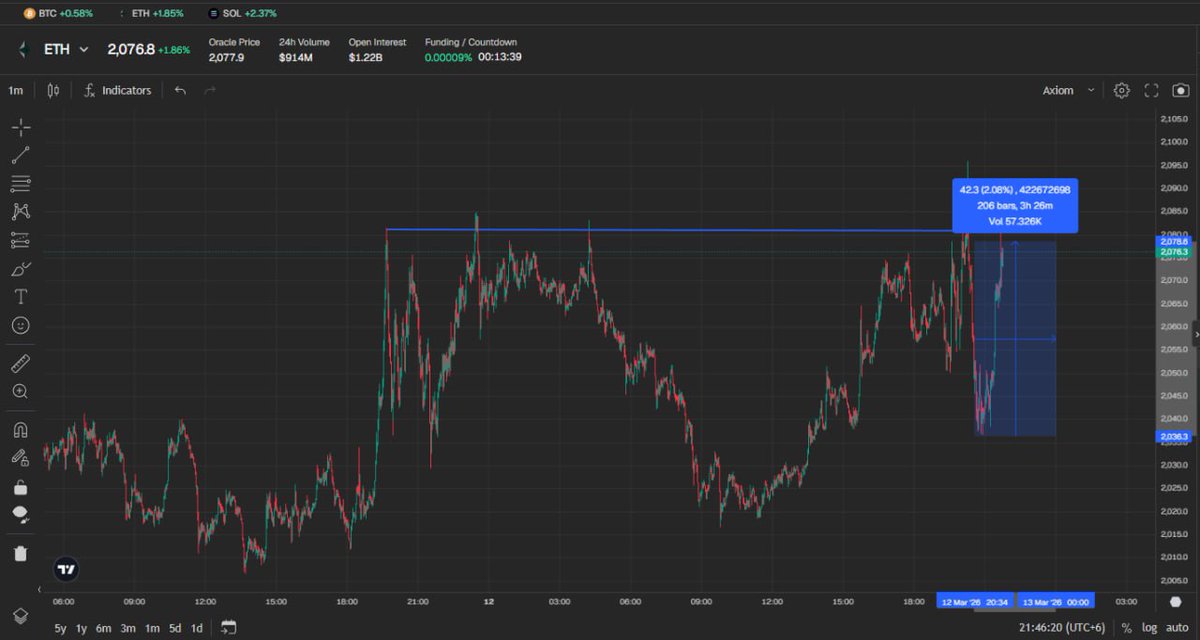This screenshot has width=1200, height=640.
Task: Click the hexagon icon below price scale
Action: [x=1176, y=601]
